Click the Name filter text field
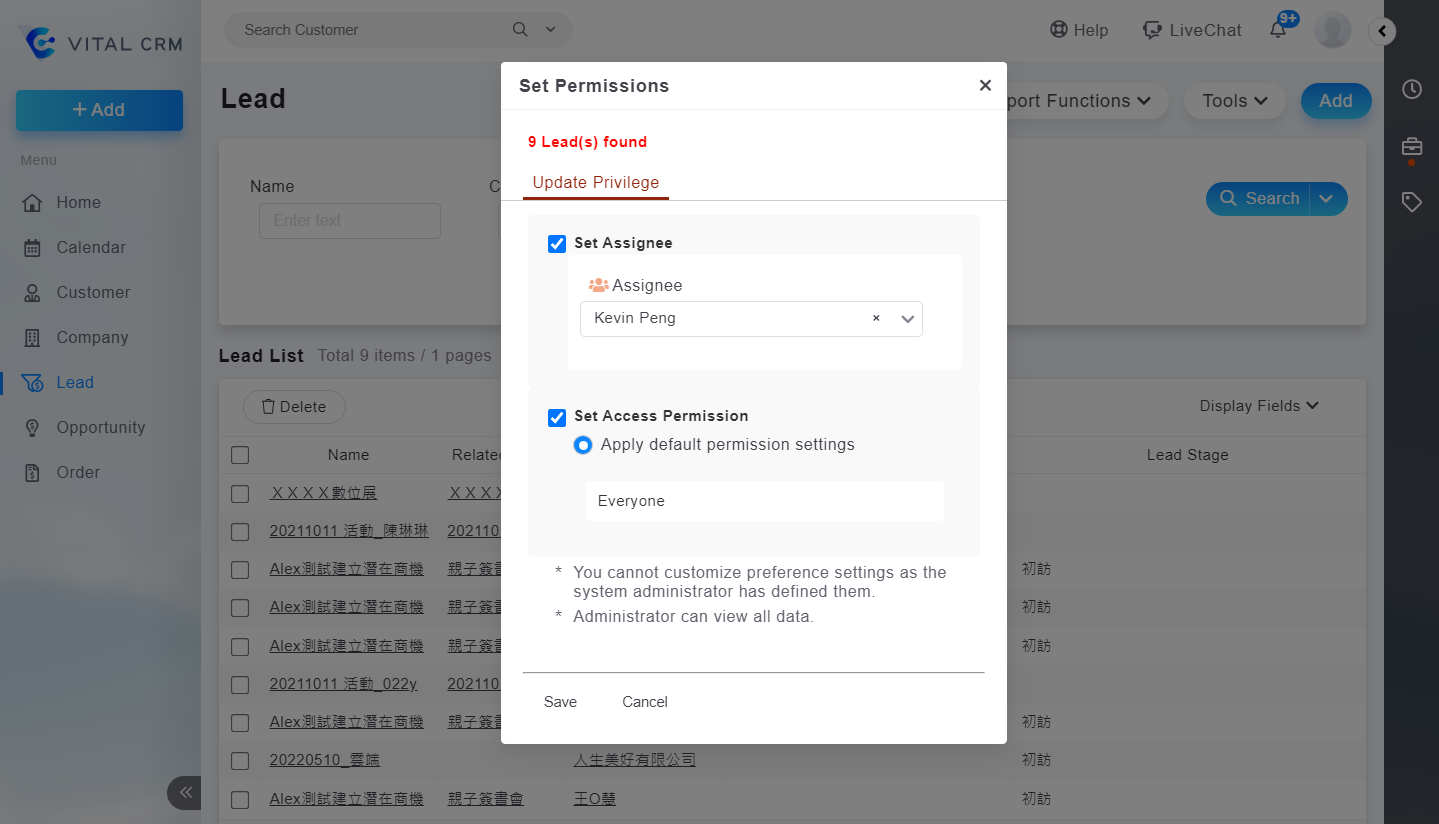The width and height of the screenshot is (1439, 824). (x=349, y=221)
